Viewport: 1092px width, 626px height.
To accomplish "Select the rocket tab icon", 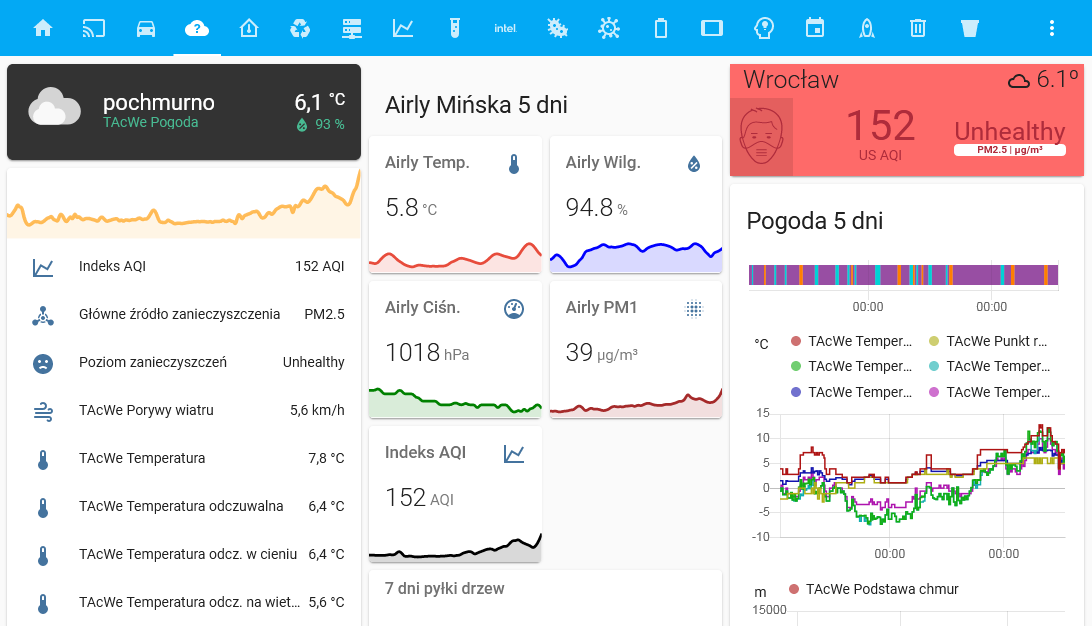I will 867,28.
